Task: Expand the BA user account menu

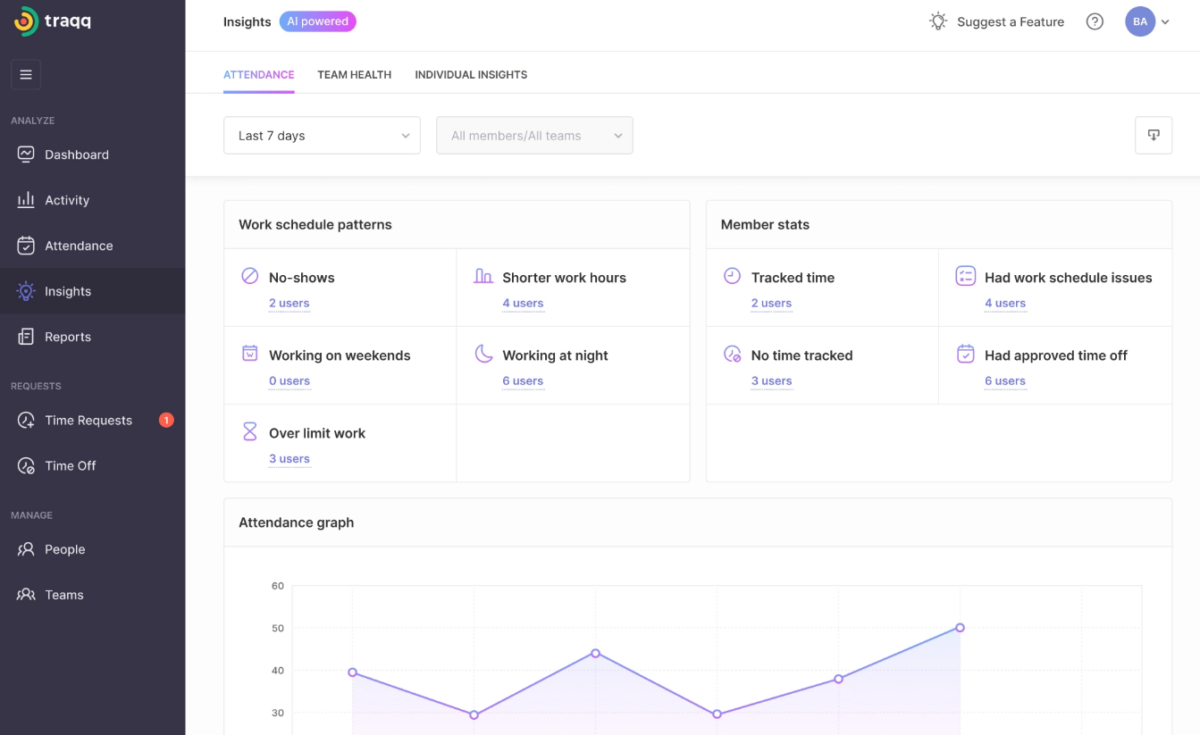Action: click(1146, 22)
